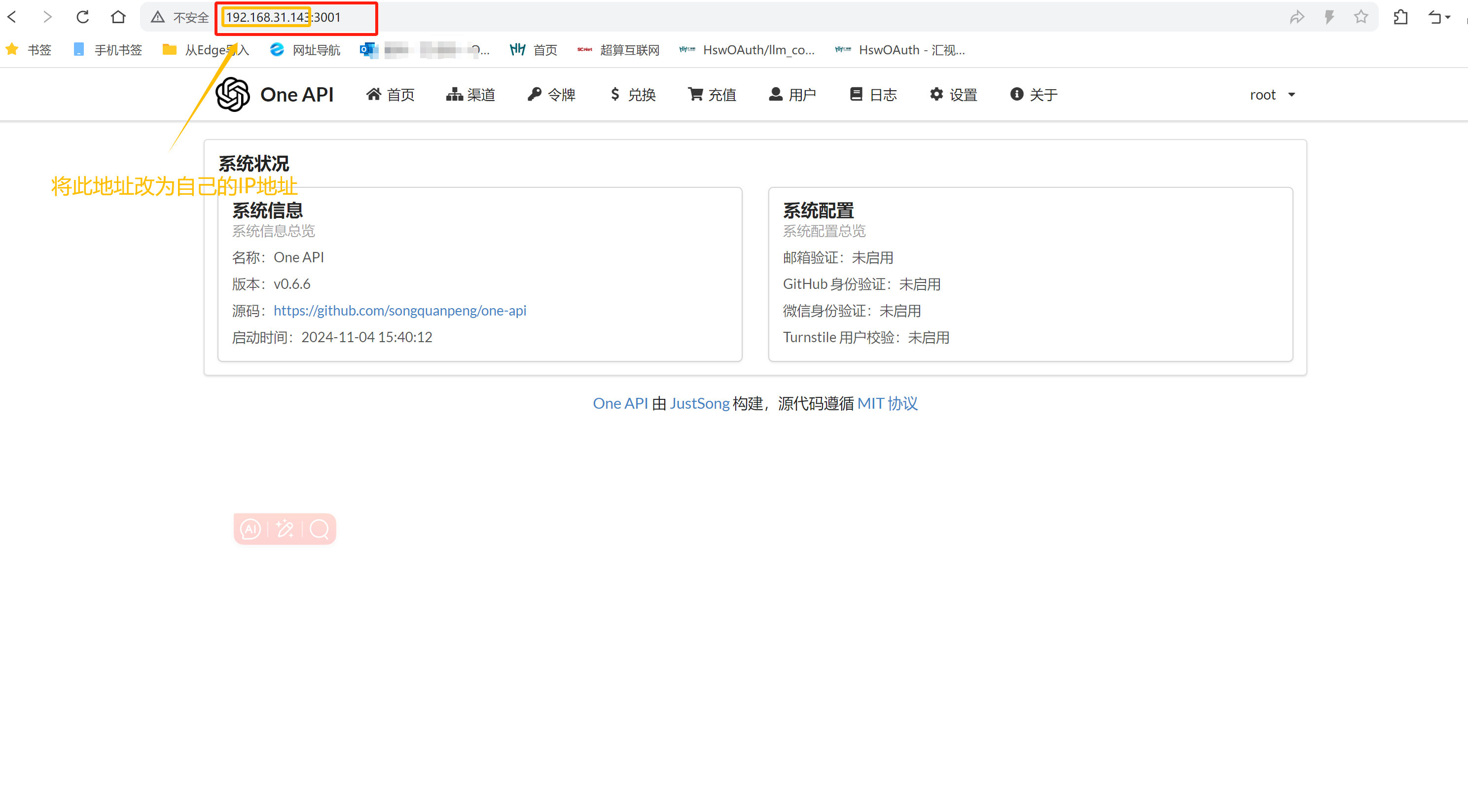Reload the page with the refresh icon

(83, 17)
